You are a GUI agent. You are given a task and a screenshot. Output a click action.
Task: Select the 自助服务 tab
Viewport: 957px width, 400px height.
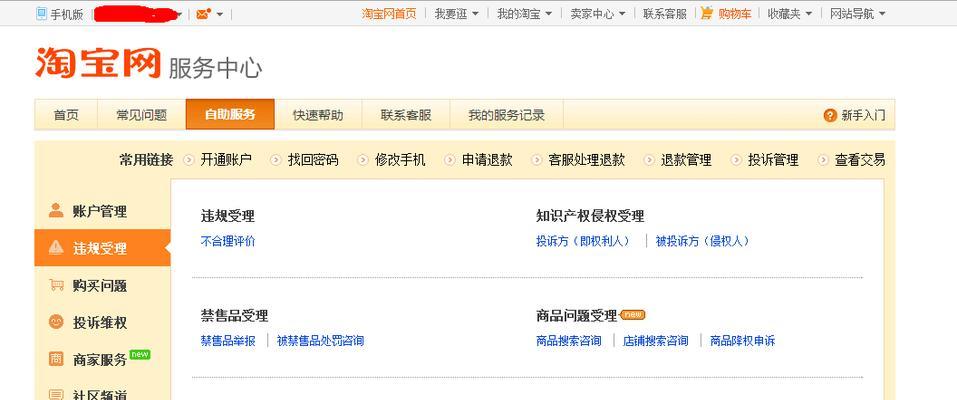pos(230,115)
